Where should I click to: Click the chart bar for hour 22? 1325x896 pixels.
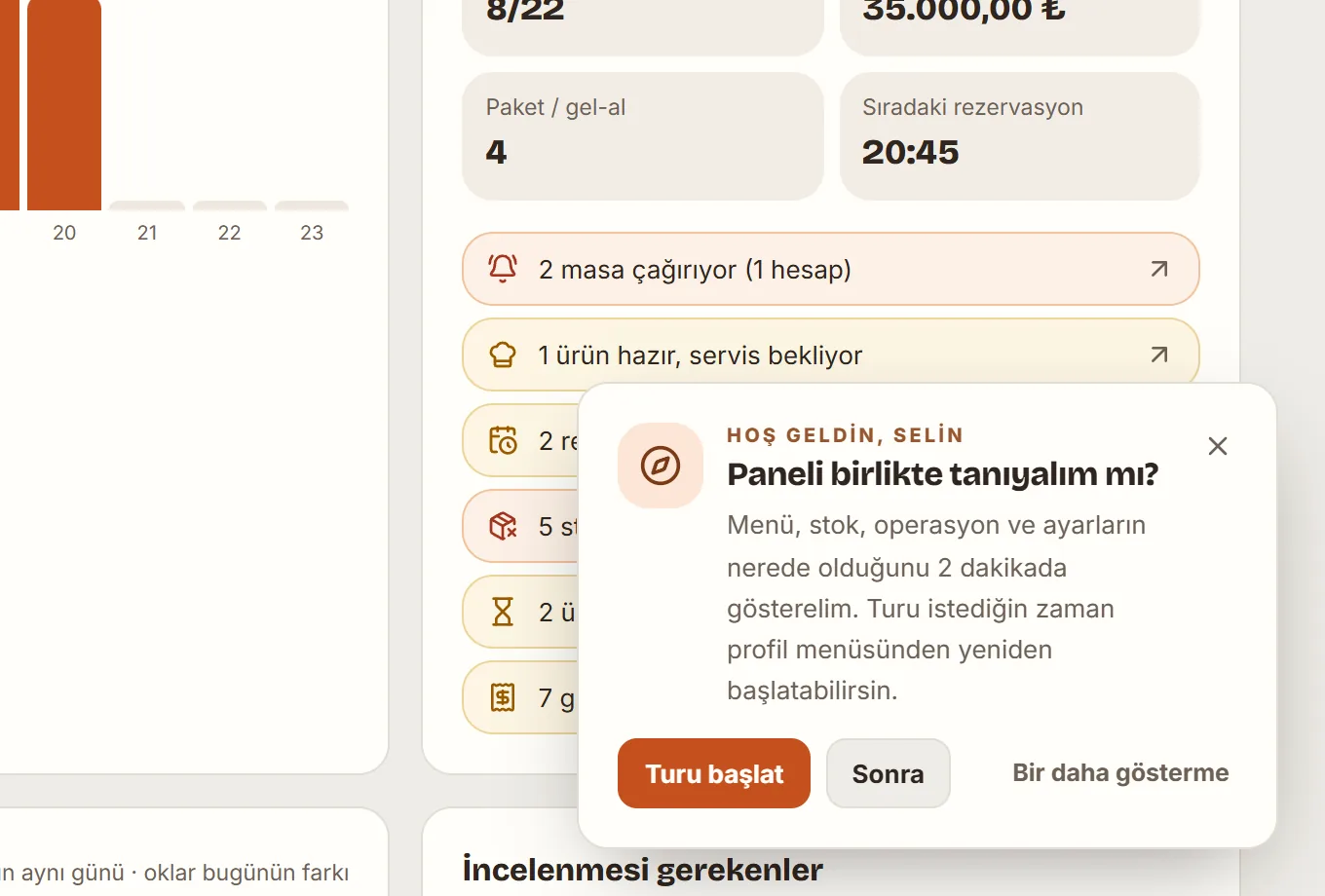(x=230, y=205)
